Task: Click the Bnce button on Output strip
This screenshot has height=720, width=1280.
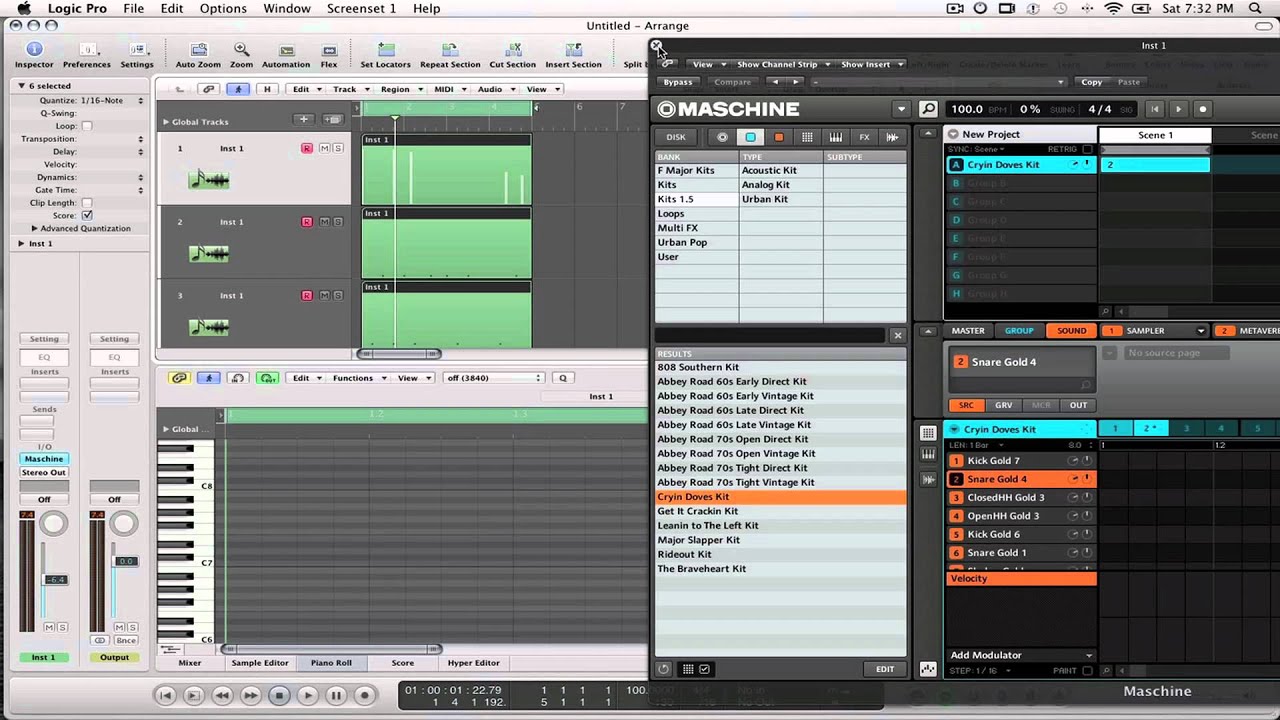Action: point(125,640)
